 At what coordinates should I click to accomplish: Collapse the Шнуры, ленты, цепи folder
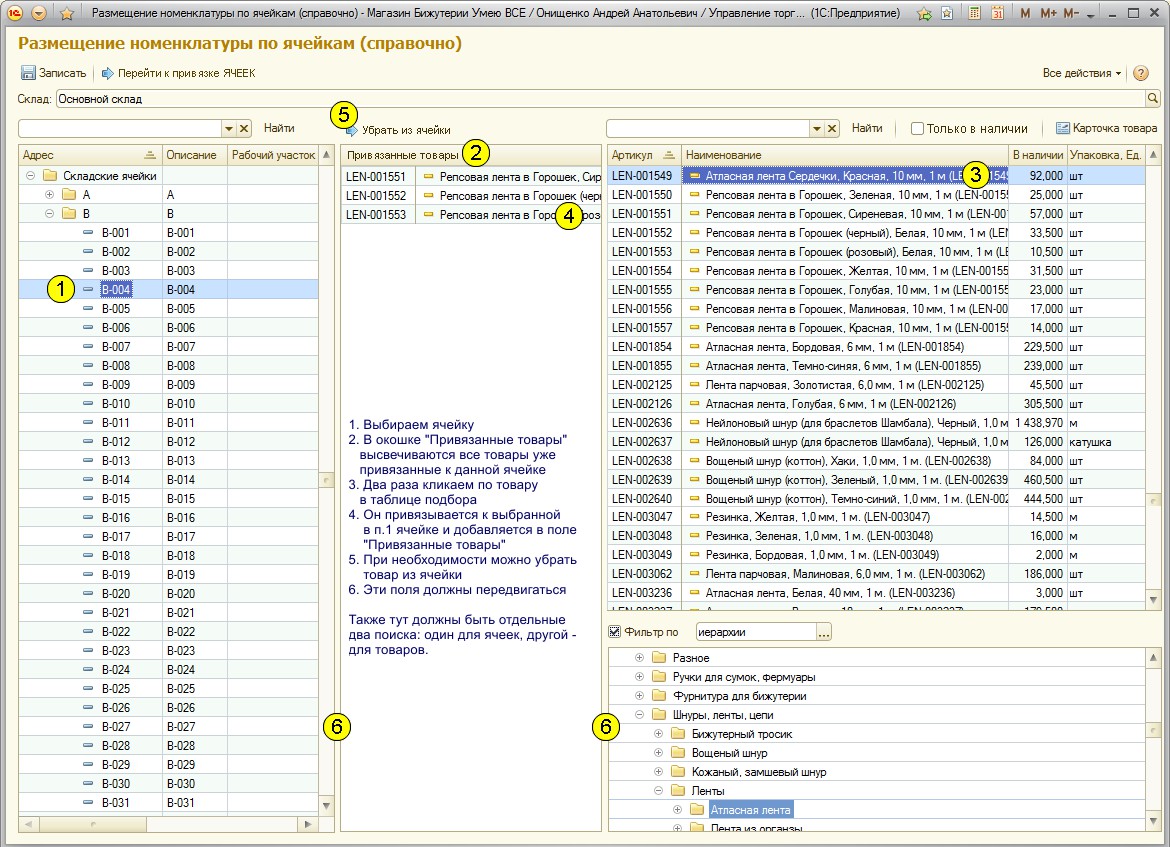(x=640, y=715)
